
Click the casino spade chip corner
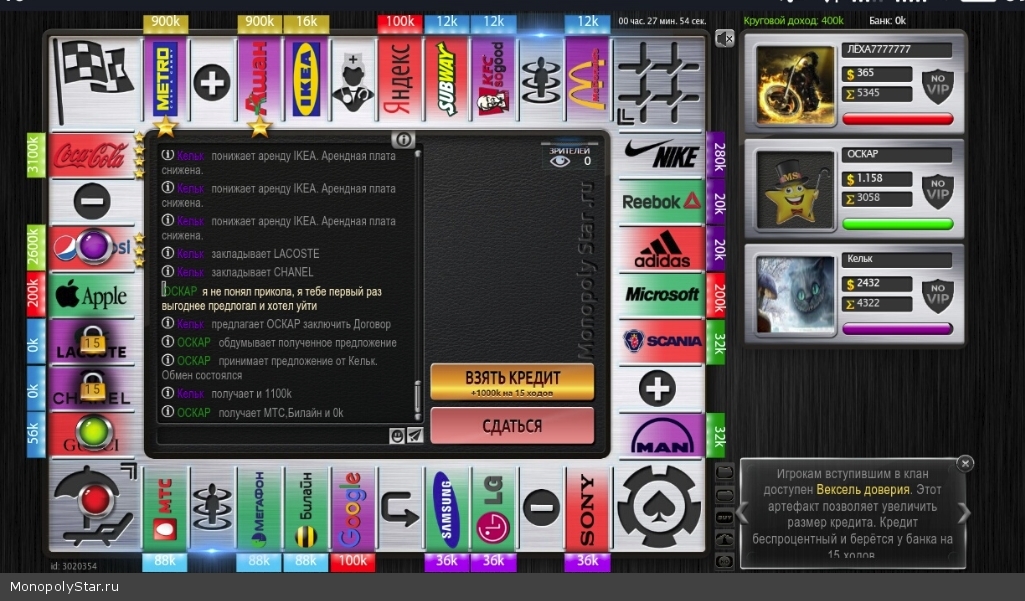[x=660, y=507]
